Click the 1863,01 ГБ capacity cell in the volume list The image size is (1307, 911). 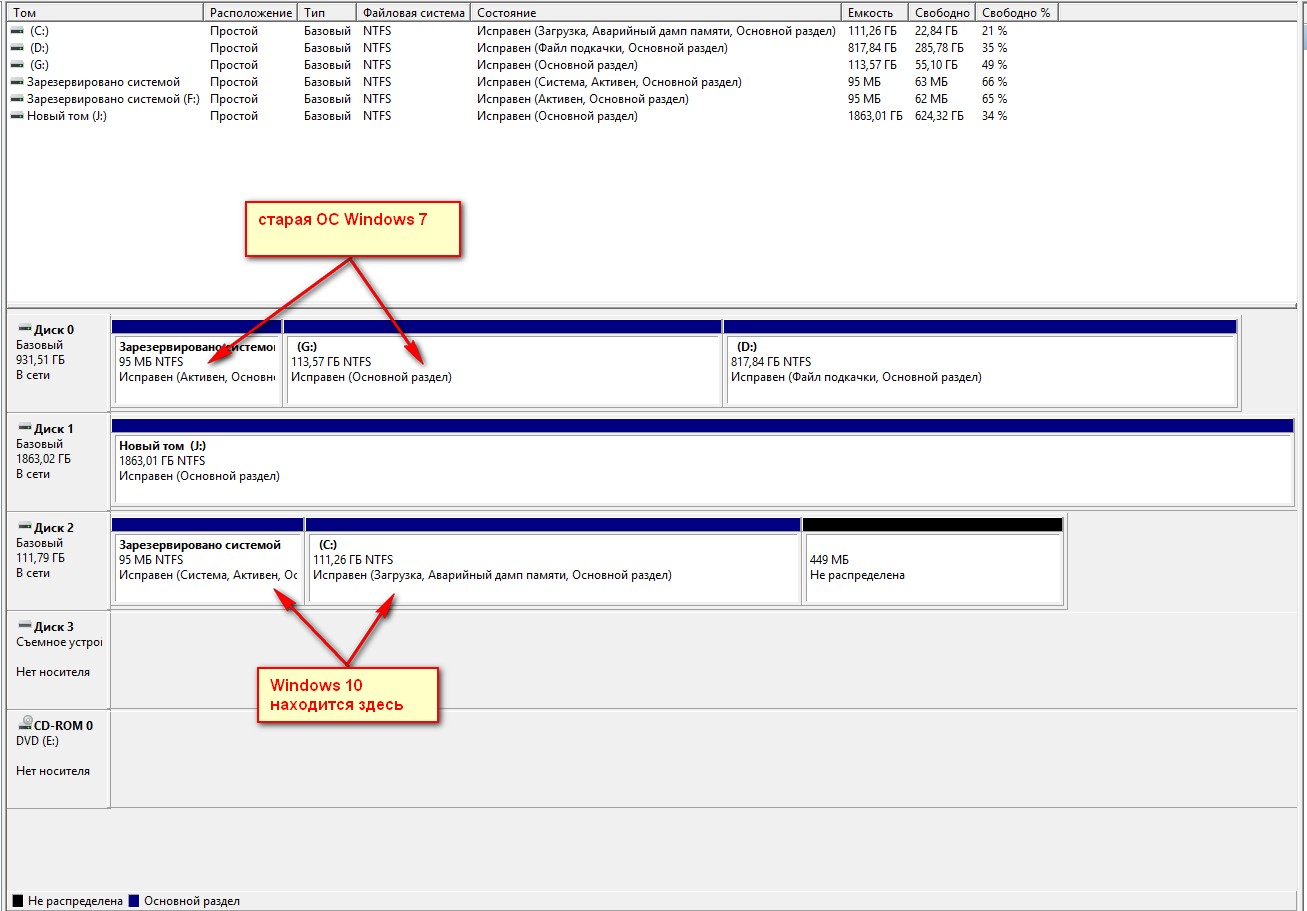pyautogui.click(x=875, y=116)
